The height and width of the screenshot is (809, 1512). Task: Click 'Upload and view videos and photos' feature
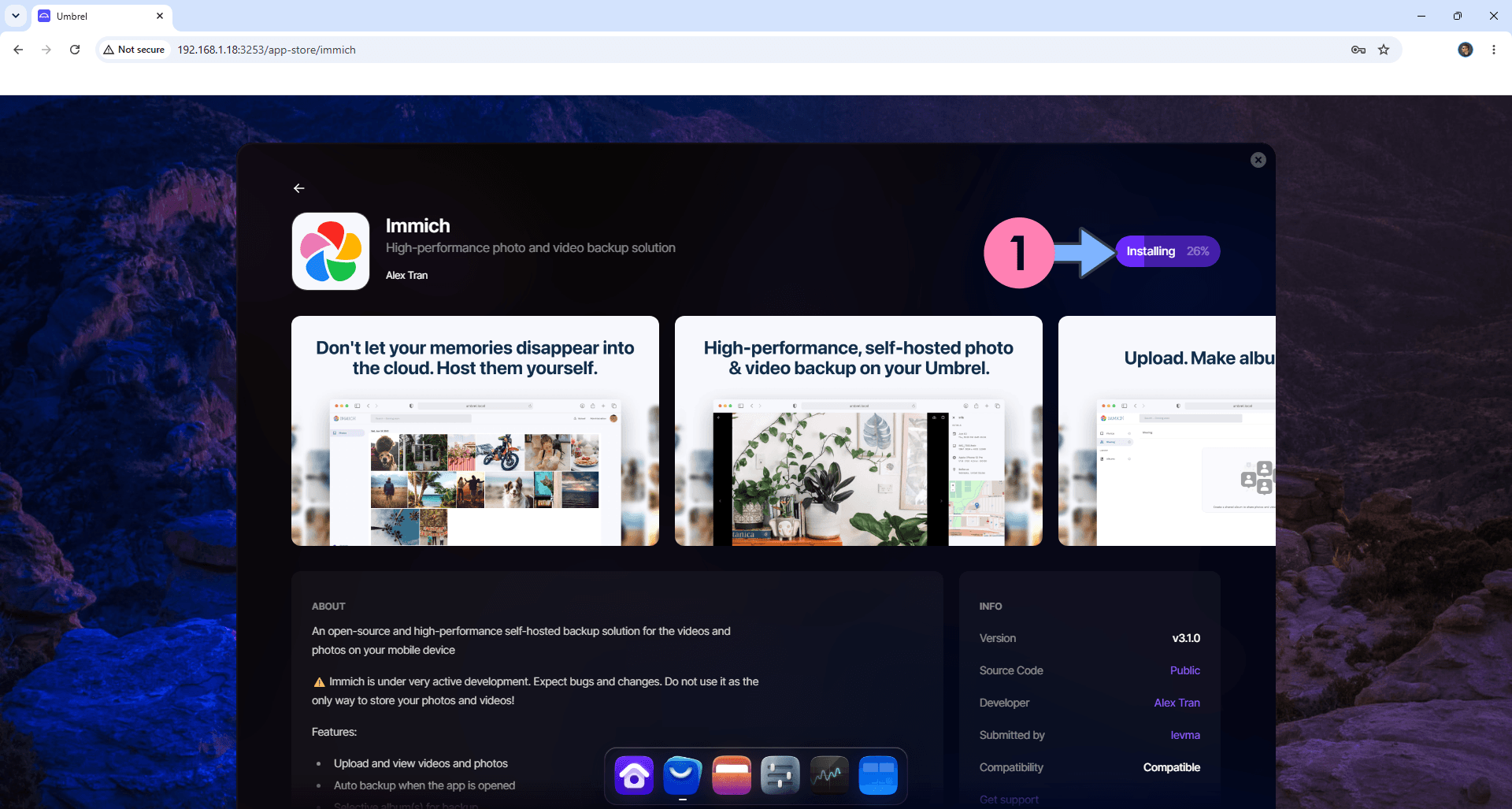(421, 763)
